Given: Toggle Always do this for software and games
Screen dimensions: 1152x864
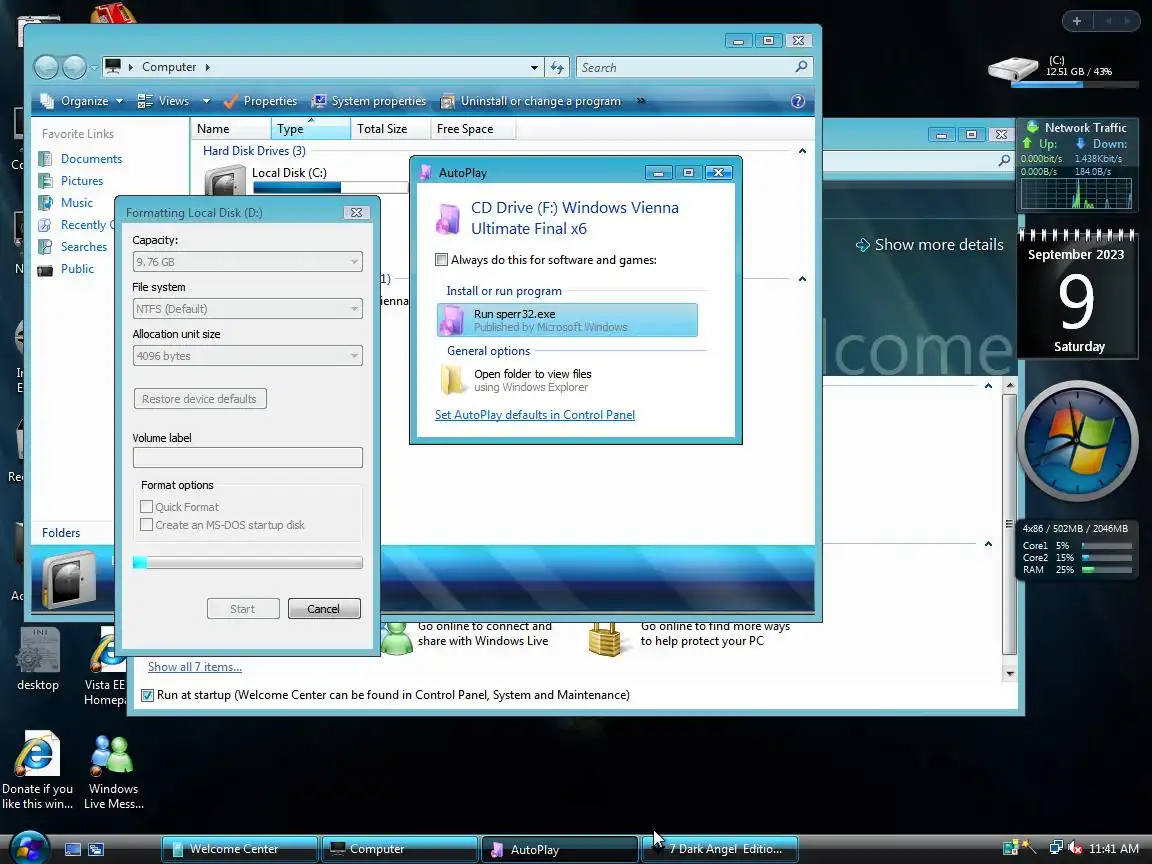Looking at the screenshot, I should point(442,259).
